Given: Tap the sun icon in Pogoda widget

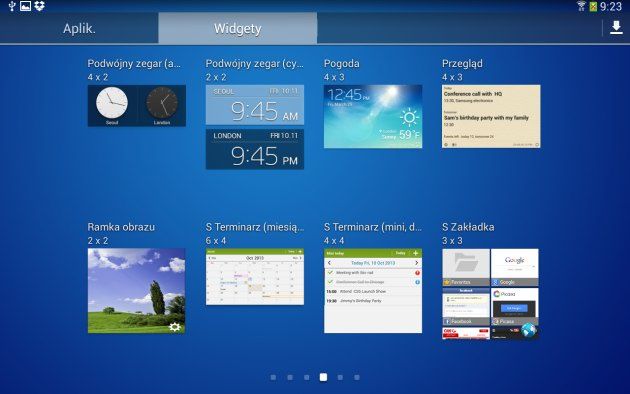Looking at the screenshot, I should pos(409,118).
